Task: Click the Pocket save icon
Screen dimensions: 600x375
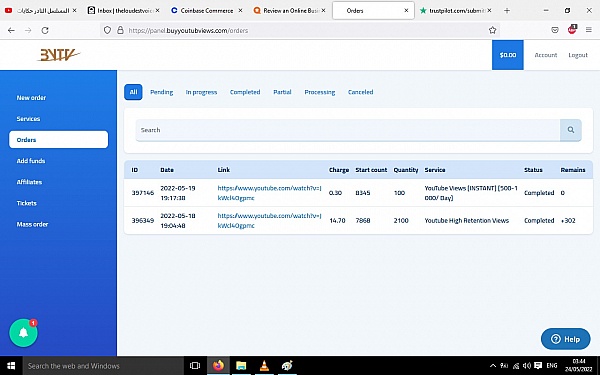Action: pyautogui.click(x=555, y=30)
